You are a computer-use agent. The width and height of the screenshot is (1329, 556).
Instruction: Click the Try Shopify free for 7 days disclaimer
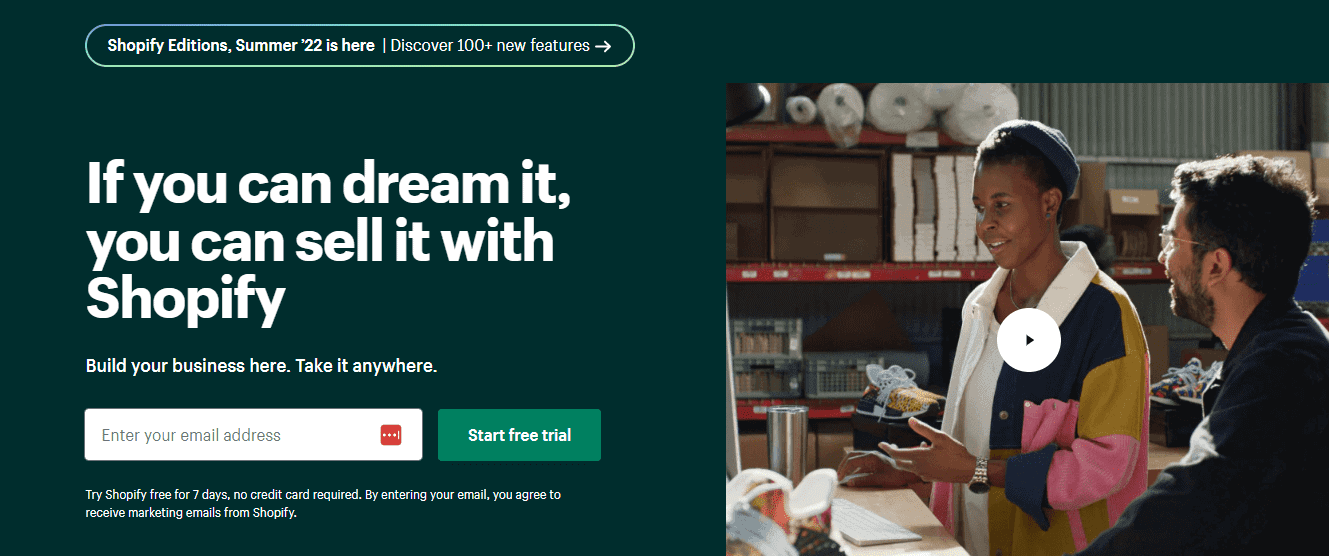[x=323, y=504]
